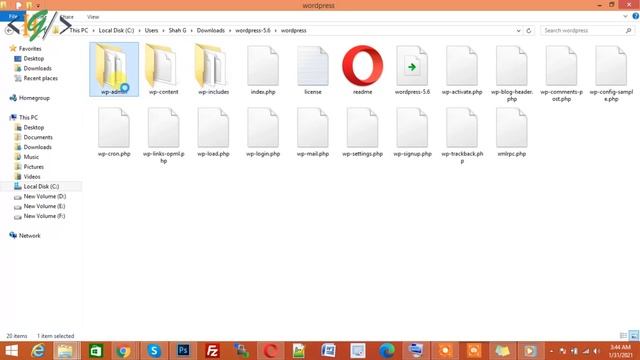
Task: Go to wordpress-5.6 in breadcrumb
Action: [x=253, y=31]
